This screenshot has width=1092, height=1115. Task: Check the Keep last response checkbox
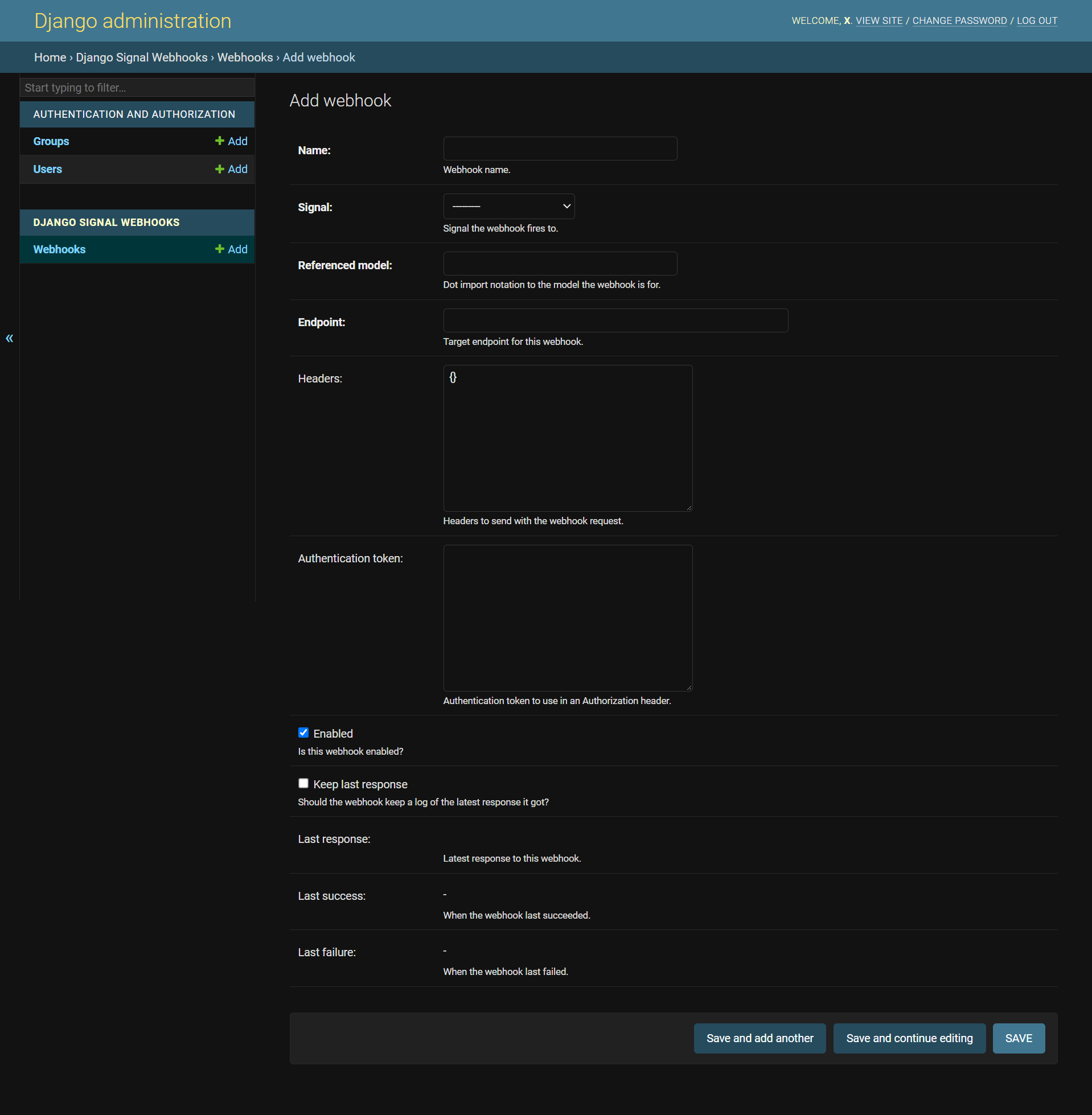coord(303,783)
